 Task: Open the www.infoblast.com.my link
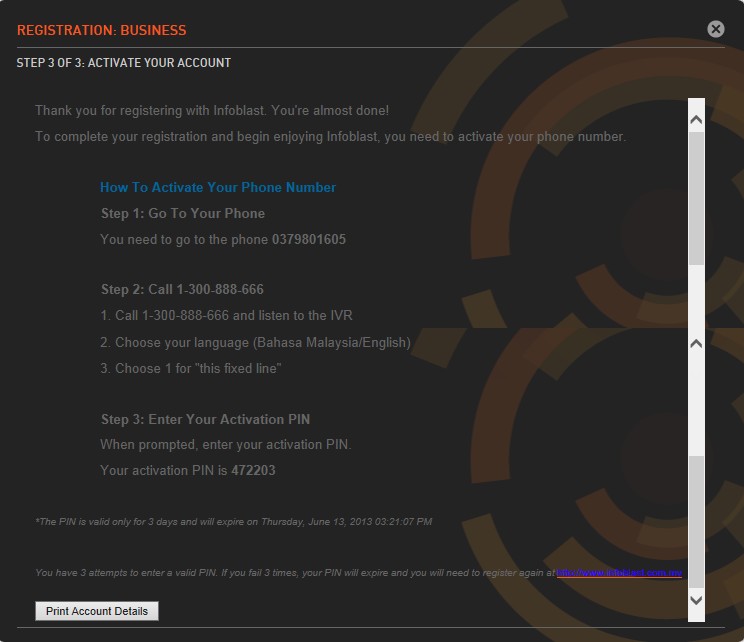[x=619, y=573]
